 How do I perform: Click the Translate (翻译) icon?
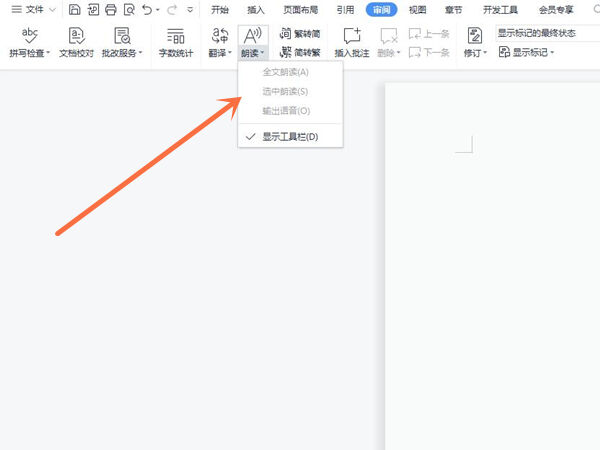point(219,36)
